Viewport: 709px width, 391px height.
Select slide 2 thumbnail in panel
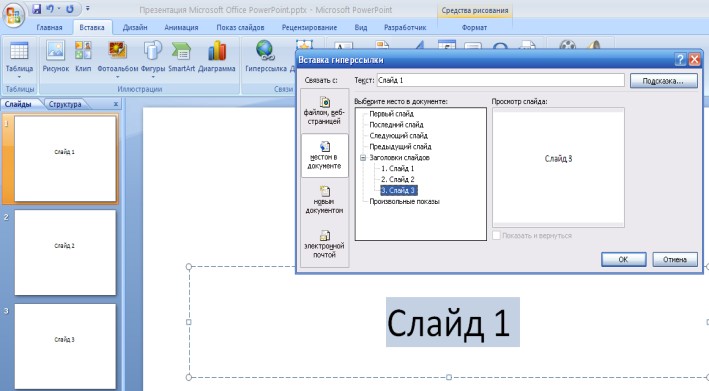65,252
